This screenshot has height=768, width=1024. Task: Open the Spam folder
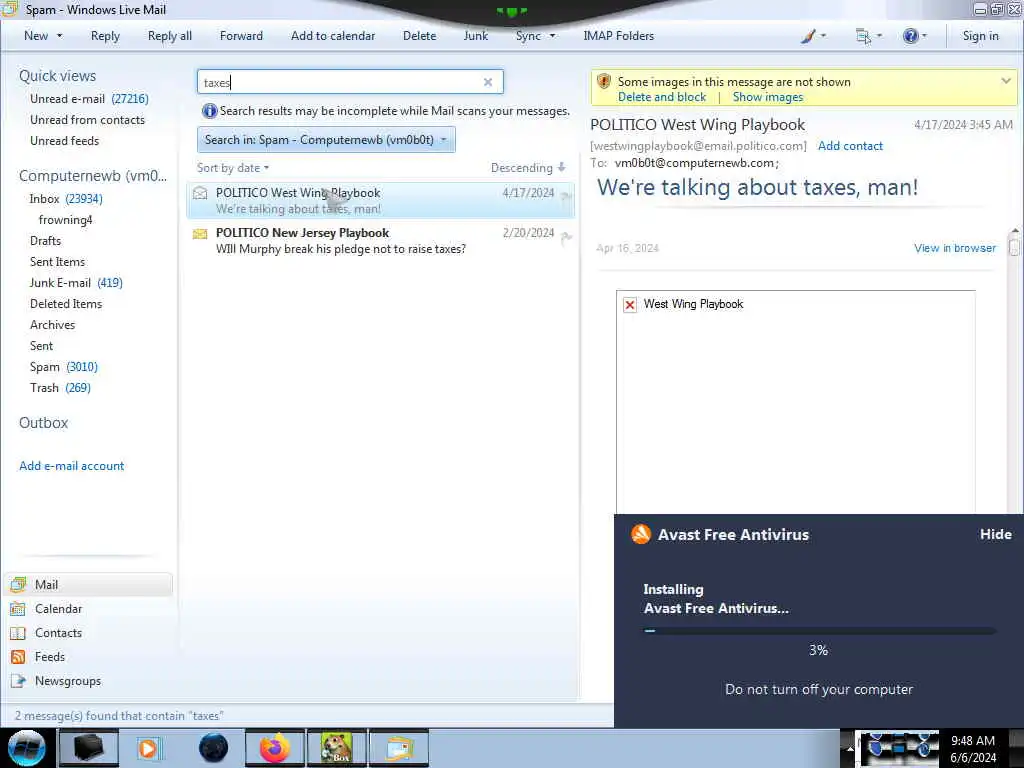(63, 366)
